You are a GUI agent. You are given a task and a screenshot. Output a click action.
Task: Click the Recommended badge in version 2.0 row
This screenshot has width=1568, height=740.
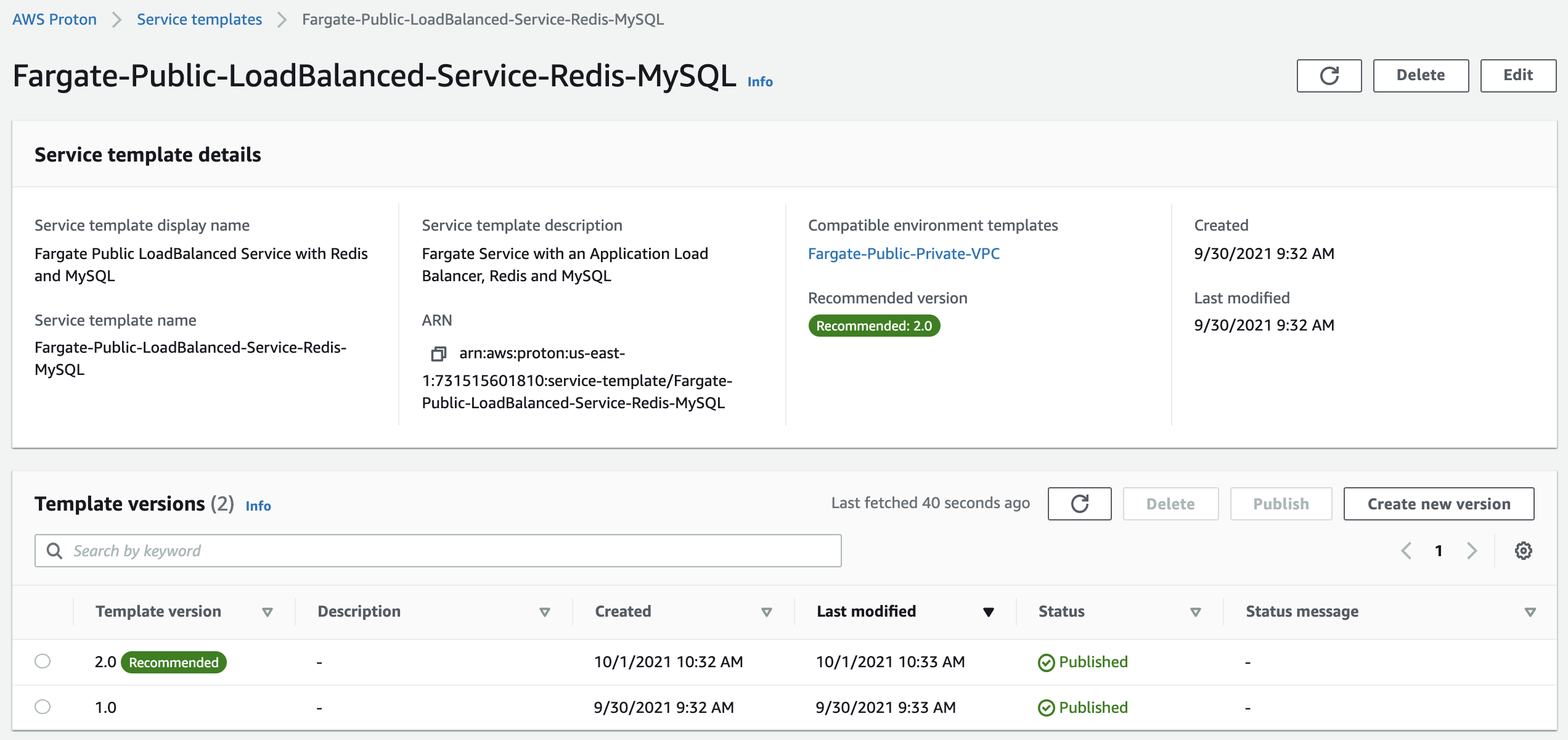(x=174, y=662)
